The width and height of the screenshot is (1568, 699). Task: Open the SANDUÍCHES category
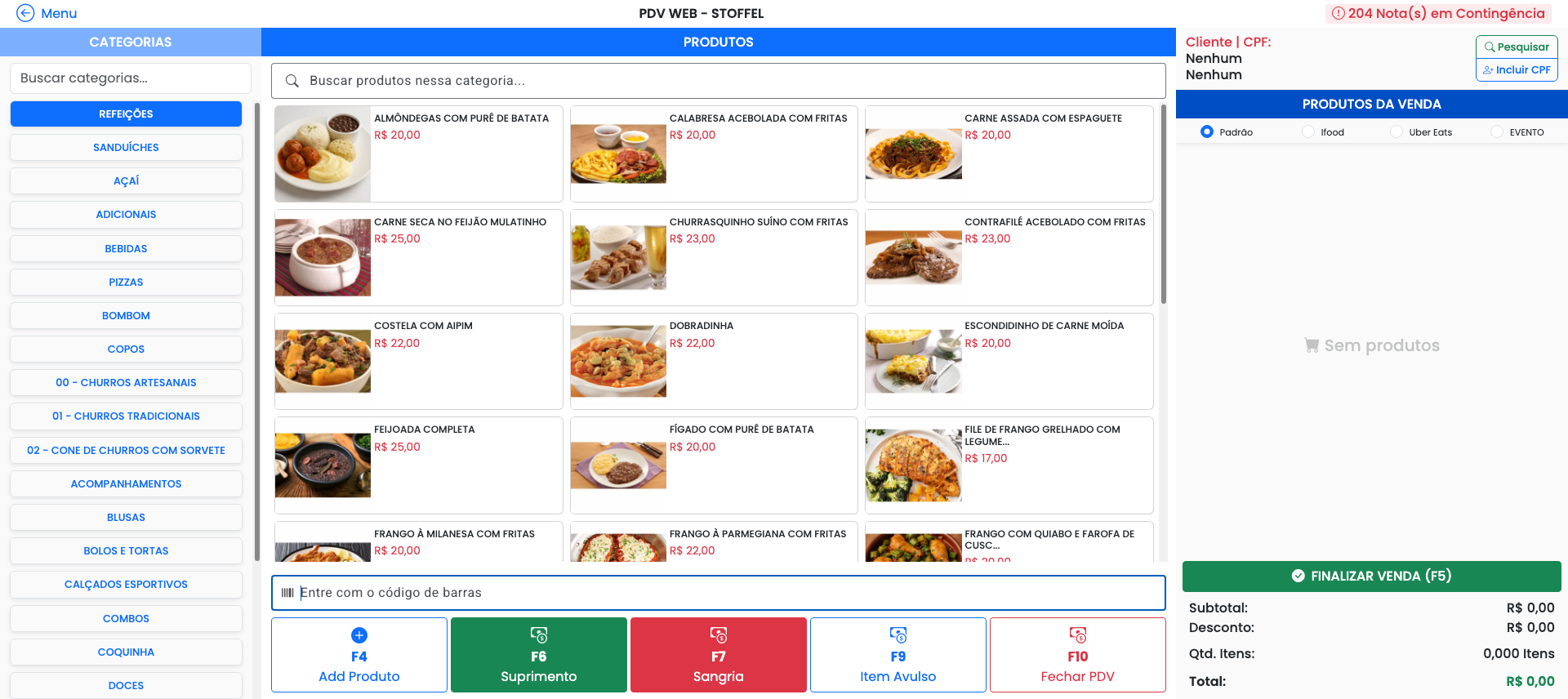click(x=126, y=148)
